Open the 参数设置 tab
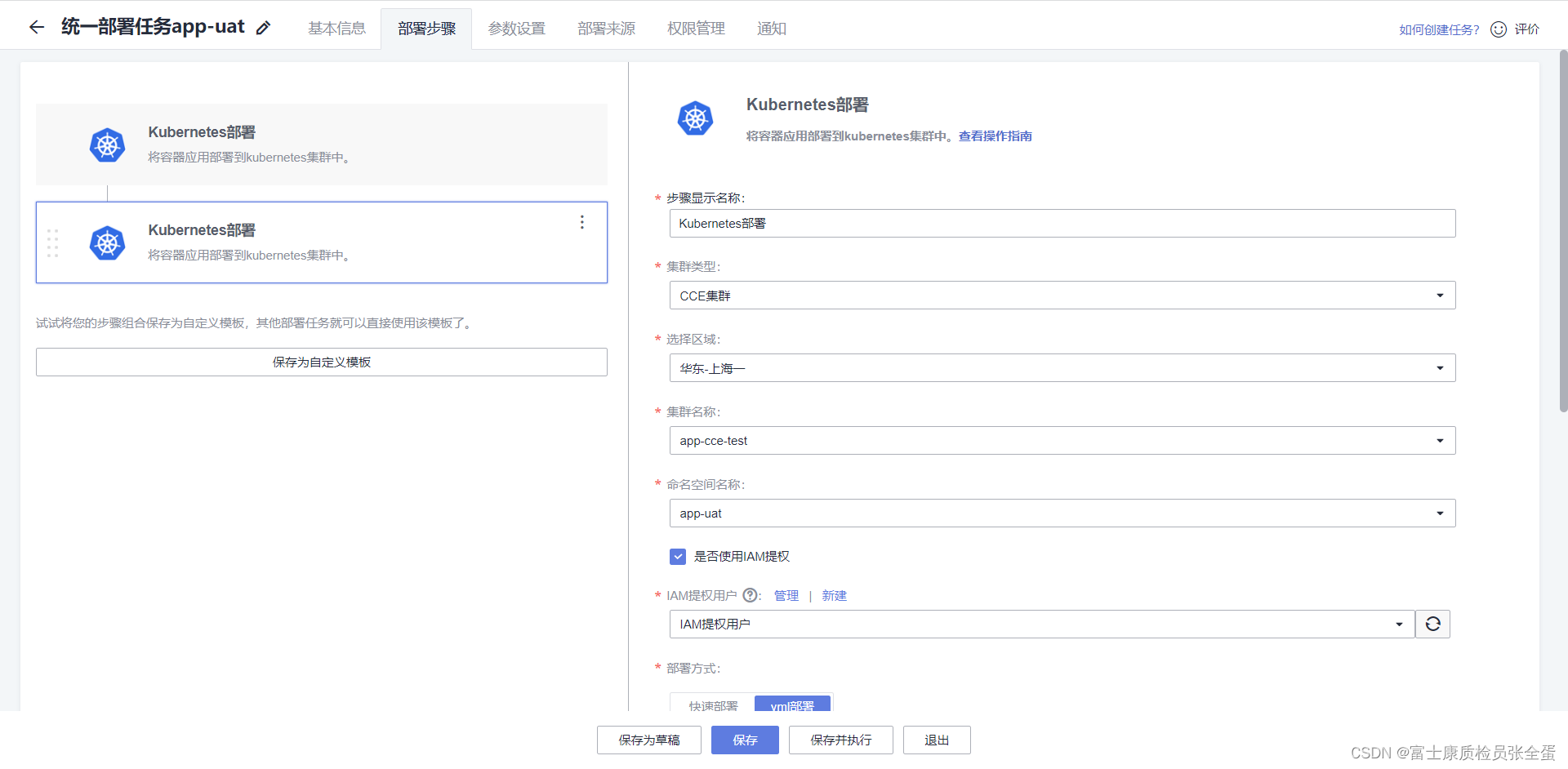1568x769 pixels. [516, 29]
